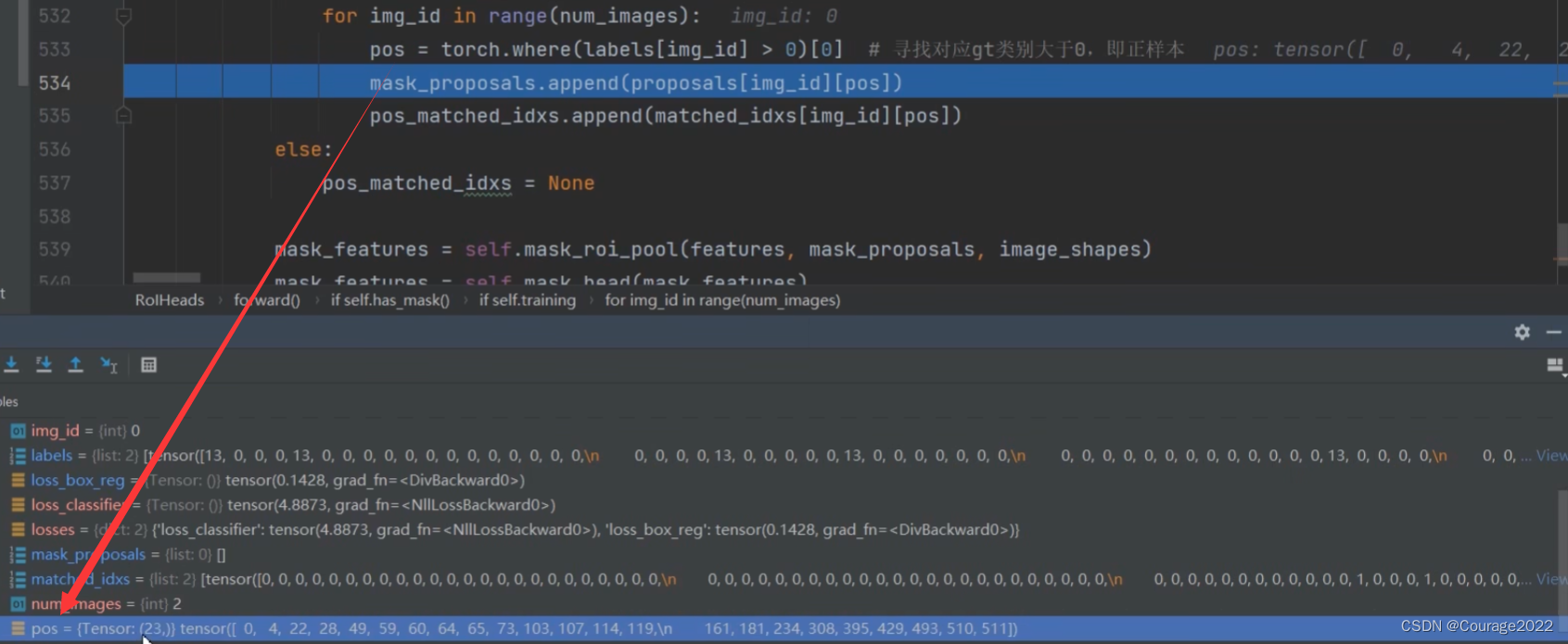
Task: Toggle the fold marker at line 535
Action: pos(123,116)
